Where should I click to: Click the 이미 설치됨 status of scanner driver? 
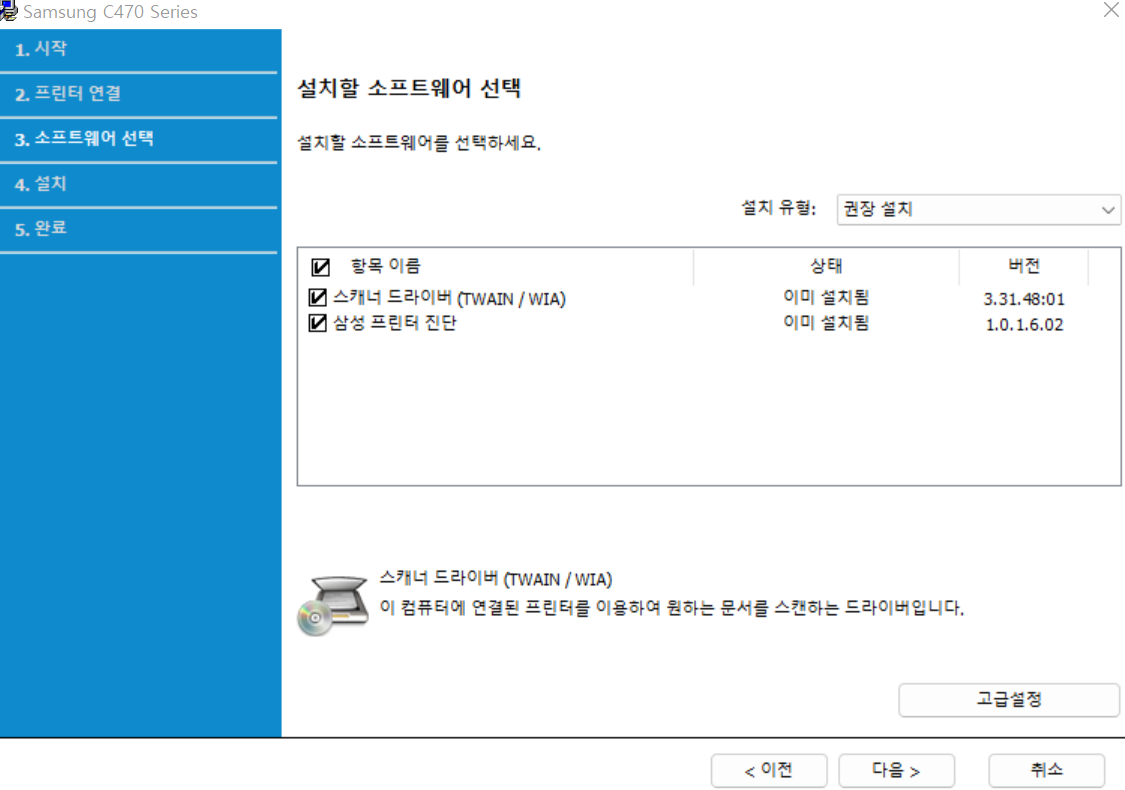pos(826,297)
